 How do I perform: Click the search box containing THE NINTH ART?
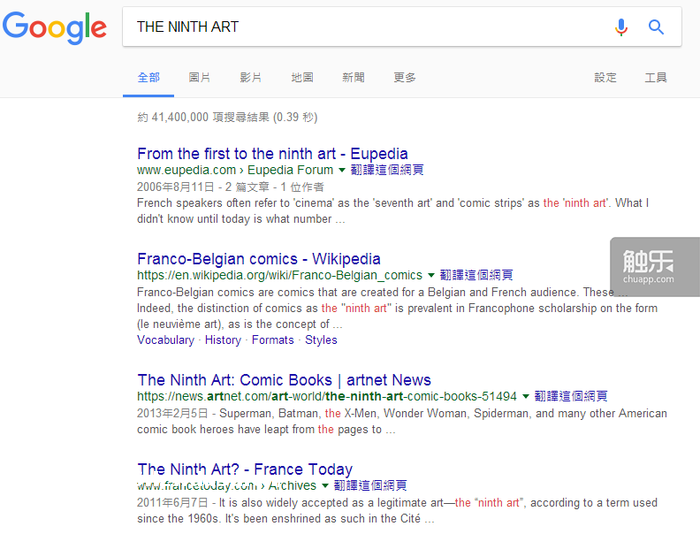click(360, 27)
